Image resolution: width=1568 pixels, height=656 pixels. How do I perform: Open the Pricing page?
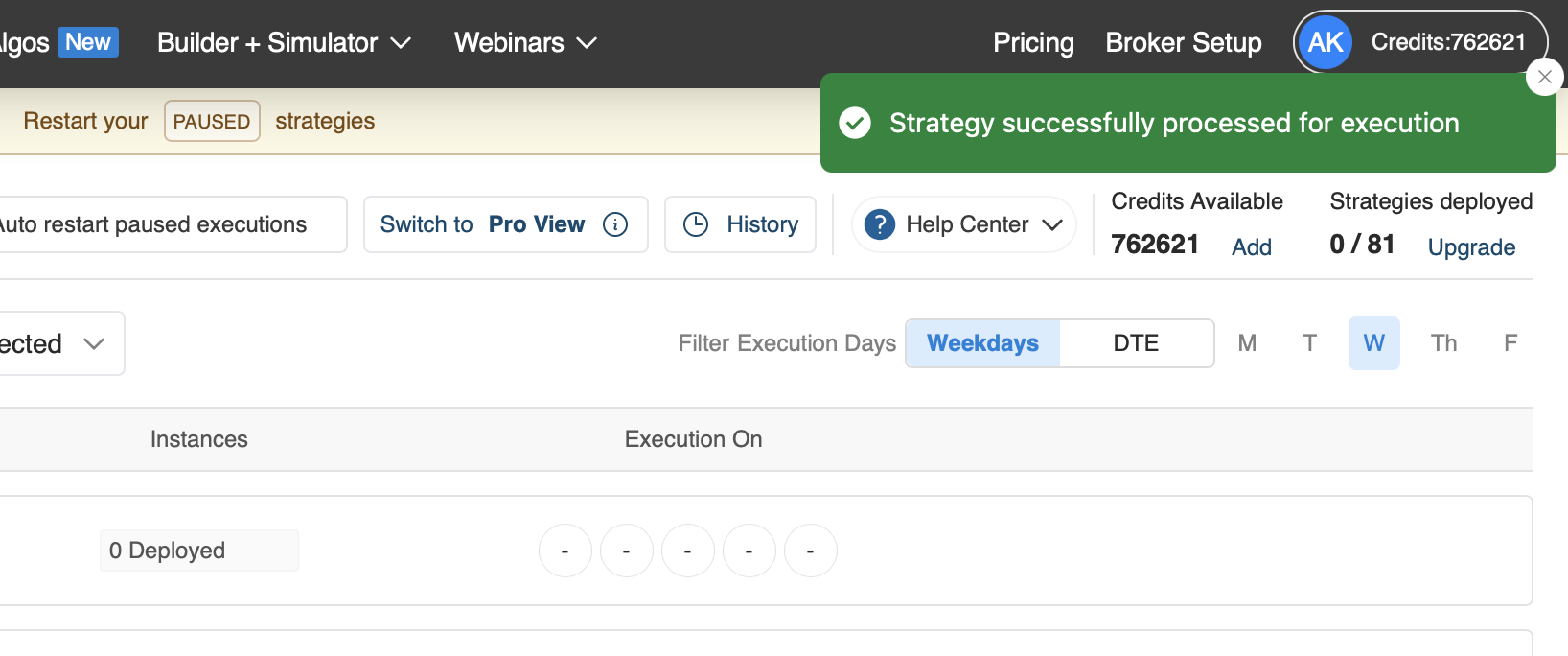[x=1033, y=43]
